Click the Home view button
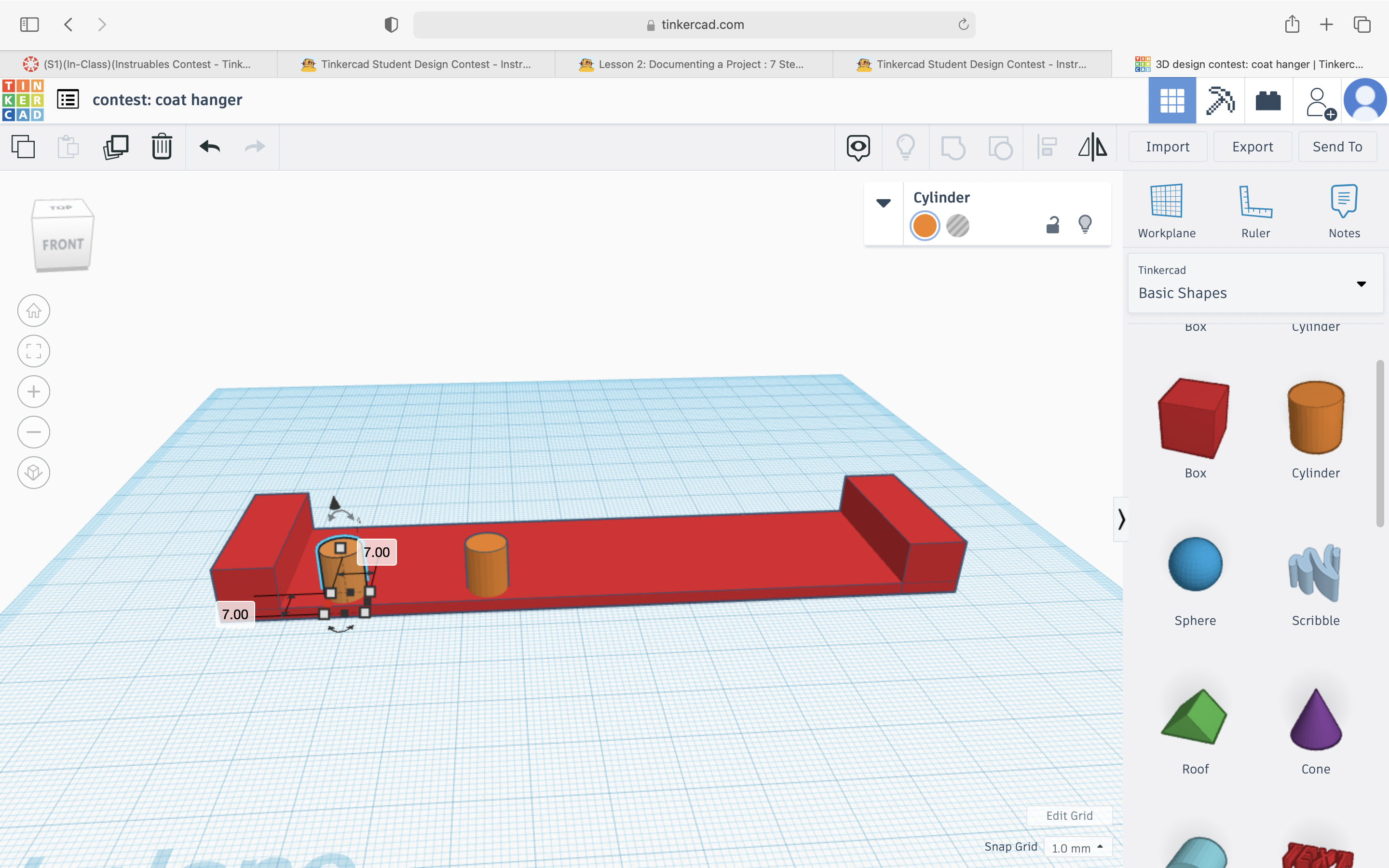Viewport: 1389px width, 868px height. pos(34,311)
